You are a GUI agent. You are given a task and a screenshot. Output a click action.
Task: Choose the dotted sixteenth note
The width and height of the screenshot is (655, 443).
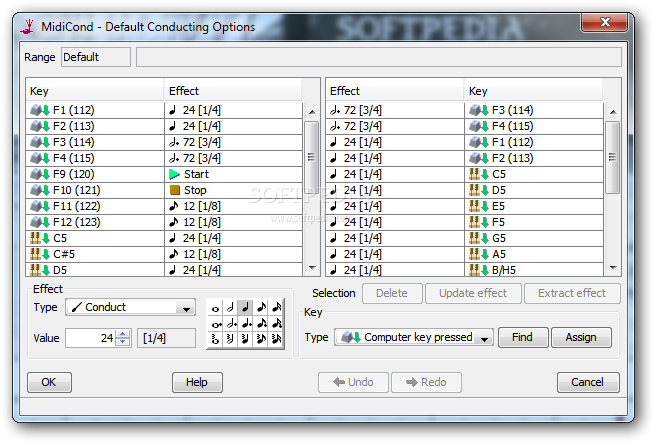[x=276, y=323]
